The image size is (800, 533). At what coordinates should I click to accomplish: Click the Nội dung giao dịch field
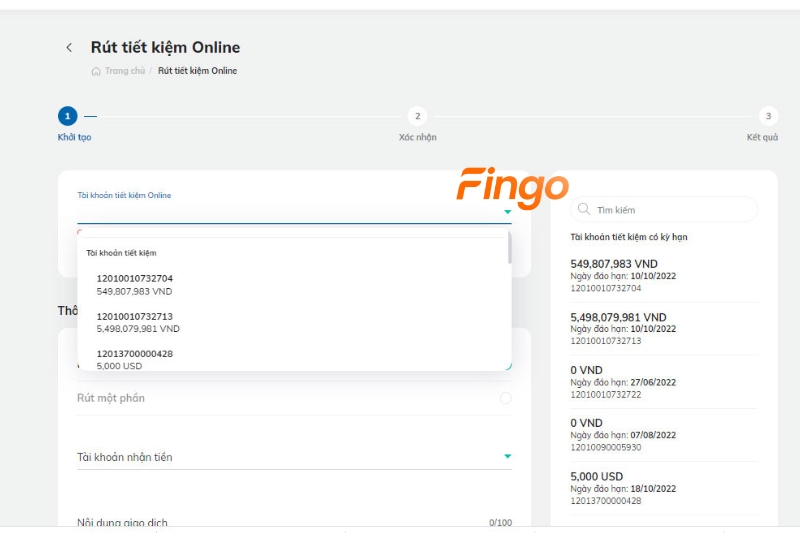click(294, 522)
